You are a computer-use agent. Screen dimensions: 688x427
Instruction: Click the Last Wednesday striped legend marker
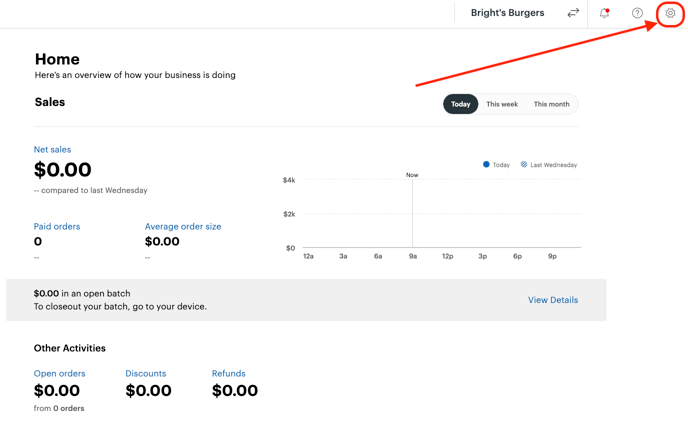[x=524, y=165]
